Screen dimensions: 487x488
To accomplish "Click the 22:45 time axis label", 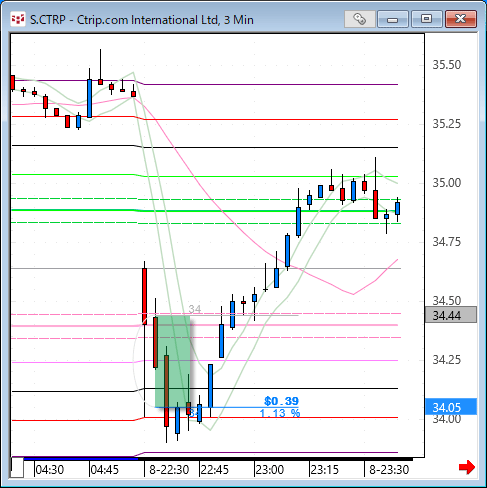I will (x=215, y=470).
